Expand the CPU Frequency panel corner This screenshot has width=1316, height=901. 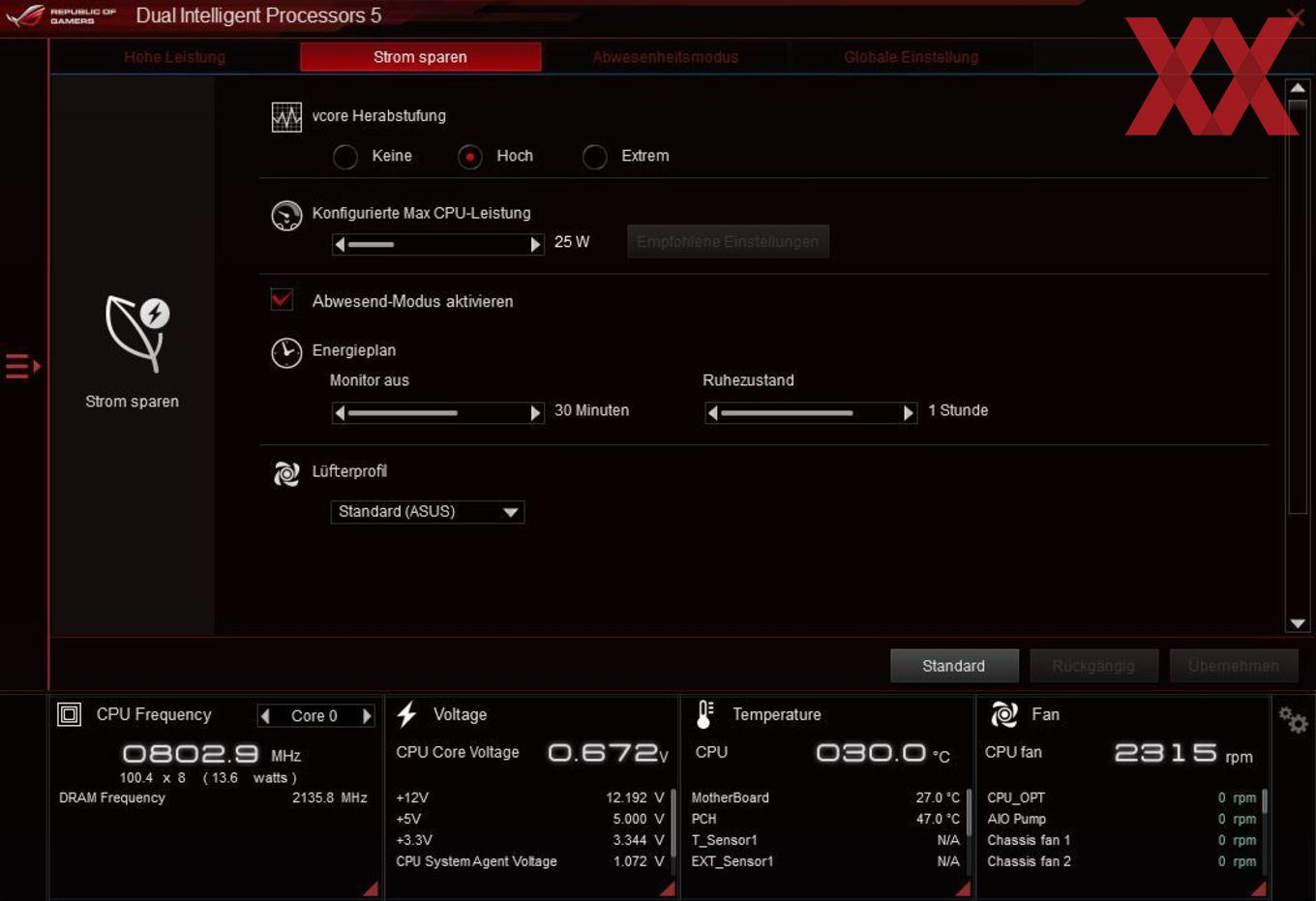[x=371, y=888]
